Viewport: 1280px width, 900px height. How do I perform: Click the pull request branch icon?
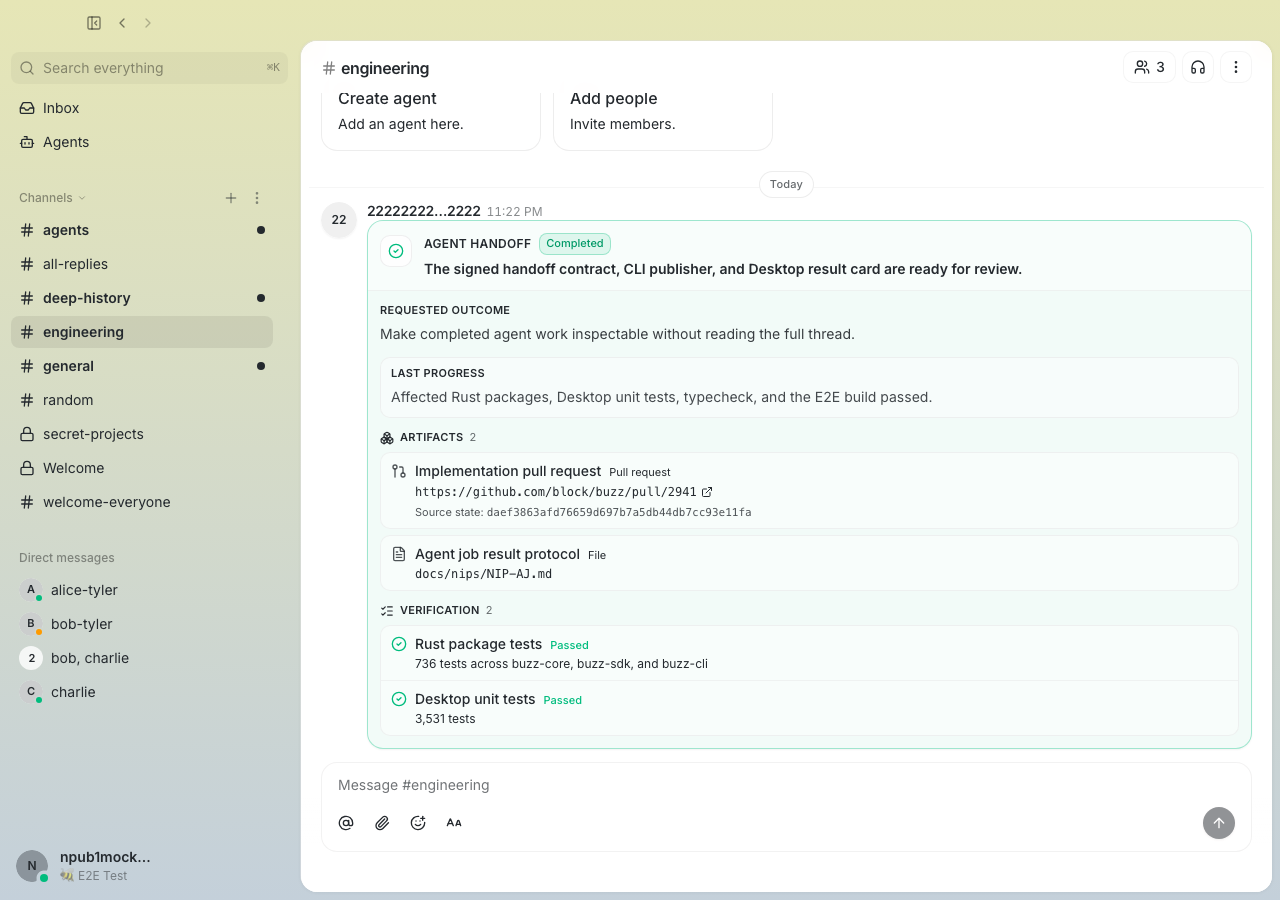click(x=399, y=471)
